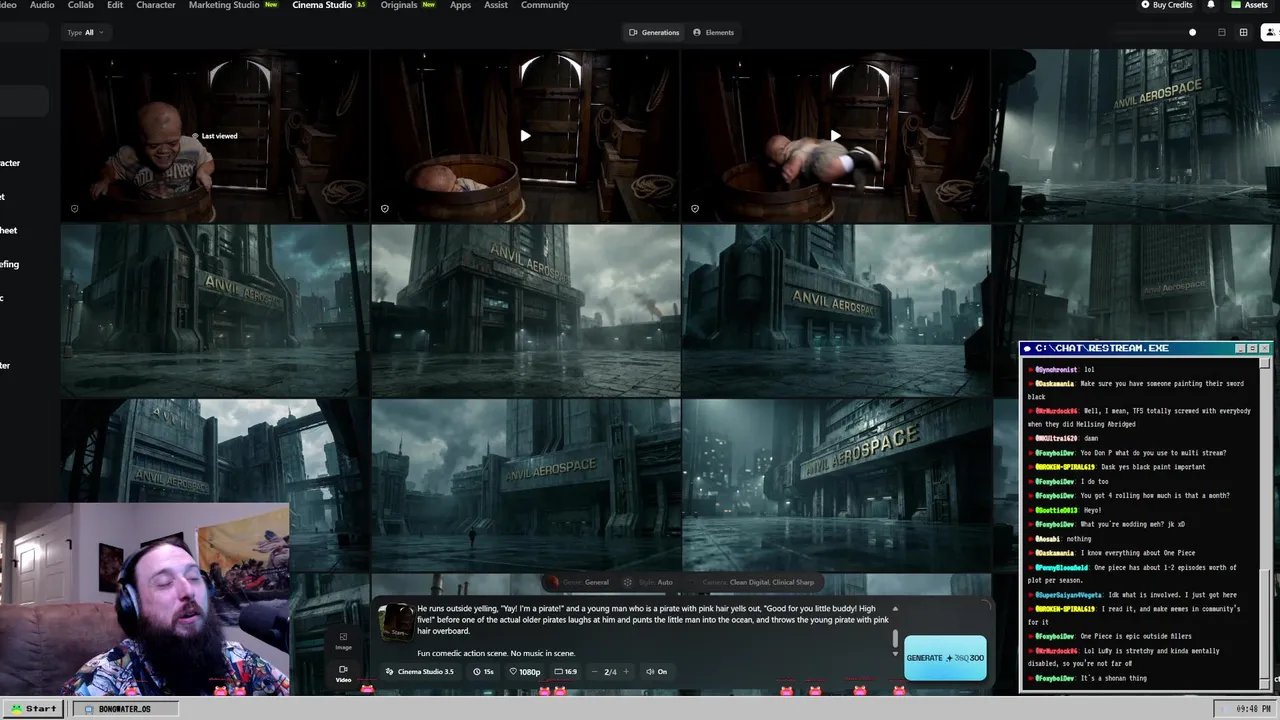Click the GENERATE button

(x=945, y=658)
